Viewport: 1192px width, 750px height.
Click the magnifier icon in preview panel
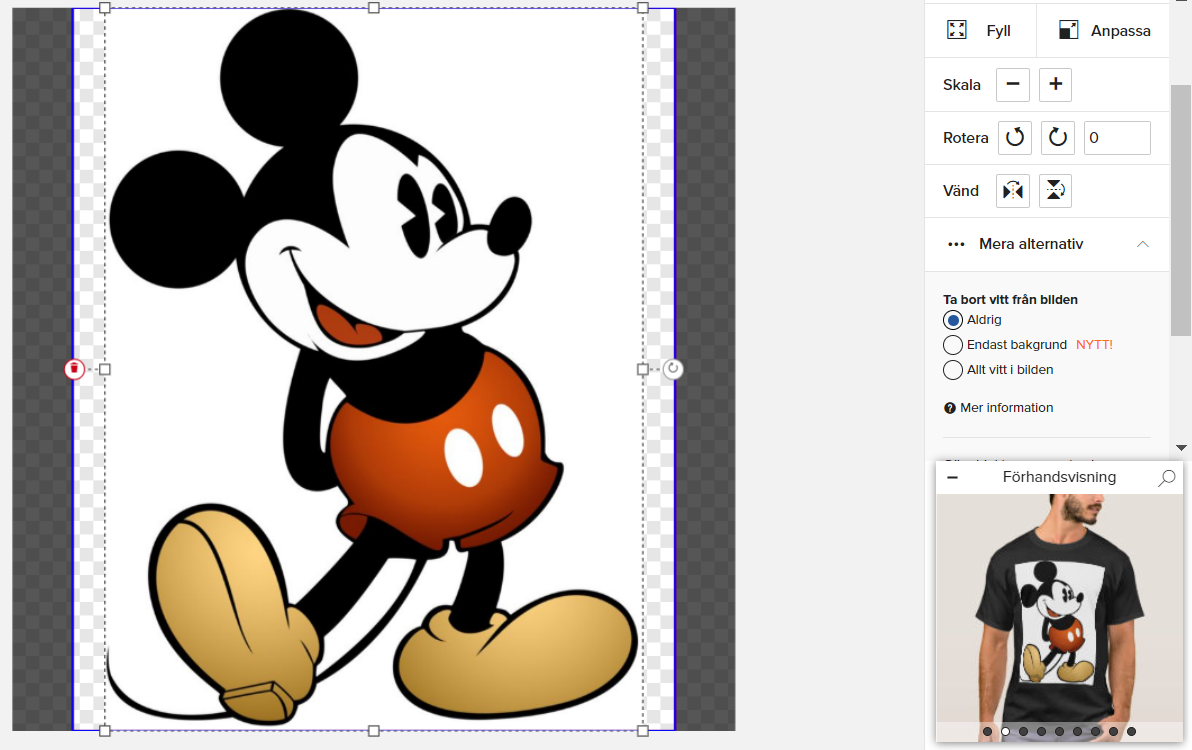click(1167, 477)
